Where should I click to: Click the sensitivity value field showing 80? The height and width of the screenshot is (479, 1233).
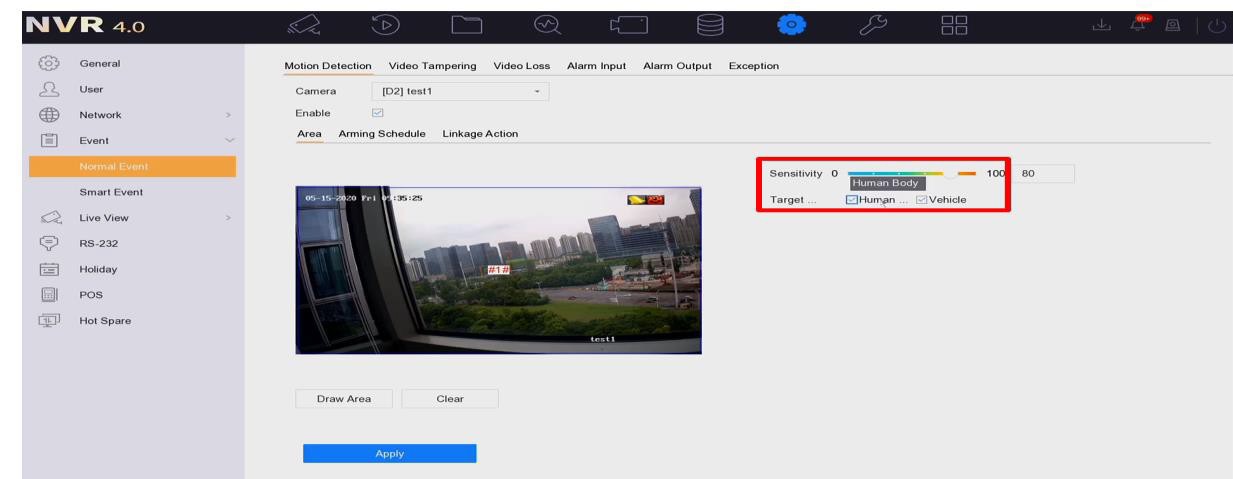tap(1043, 174)
